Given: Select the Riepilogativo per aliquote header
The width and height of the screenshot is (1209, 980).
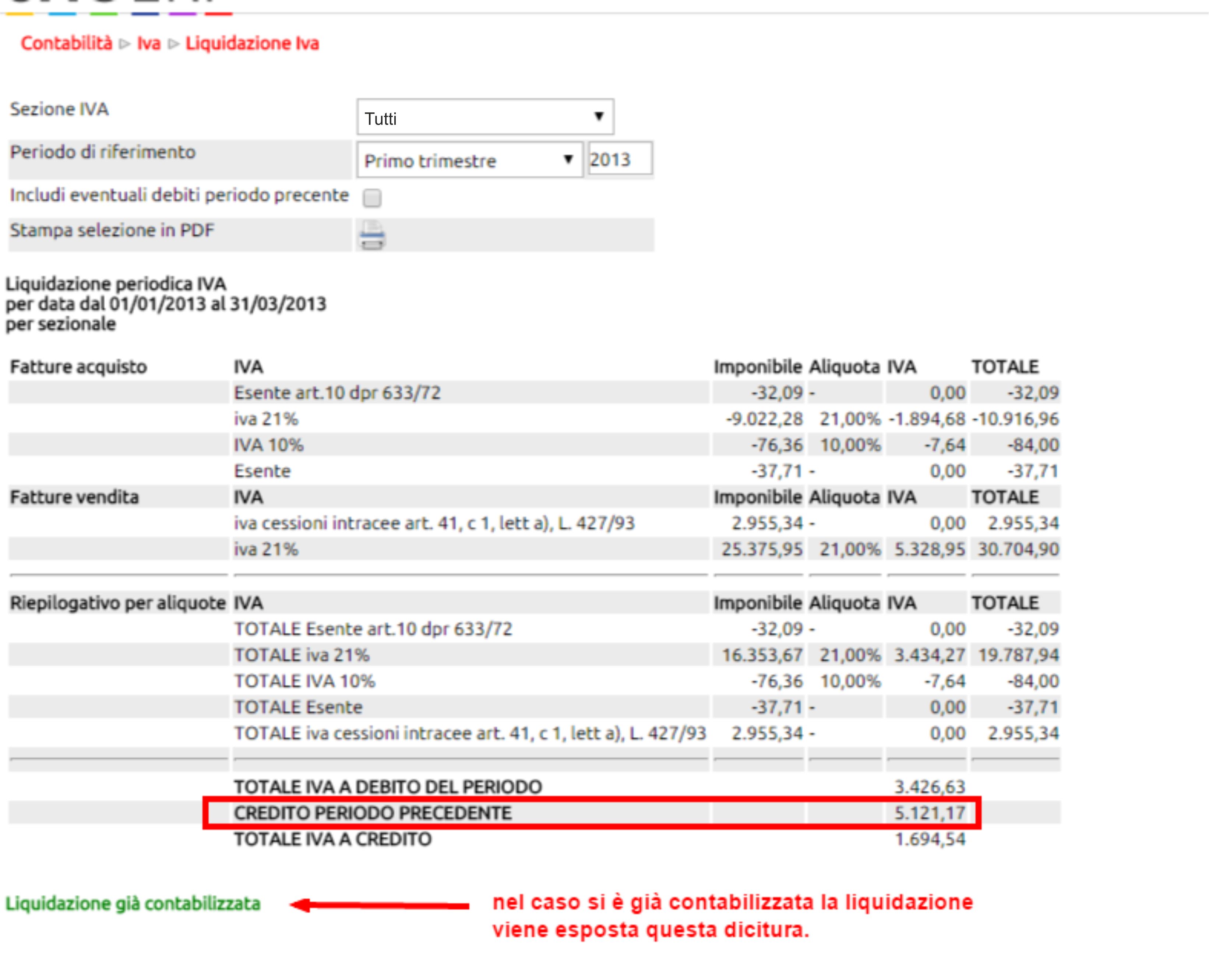Looking at the screenshot, I should pyautogui.click(x=118, y=603).
